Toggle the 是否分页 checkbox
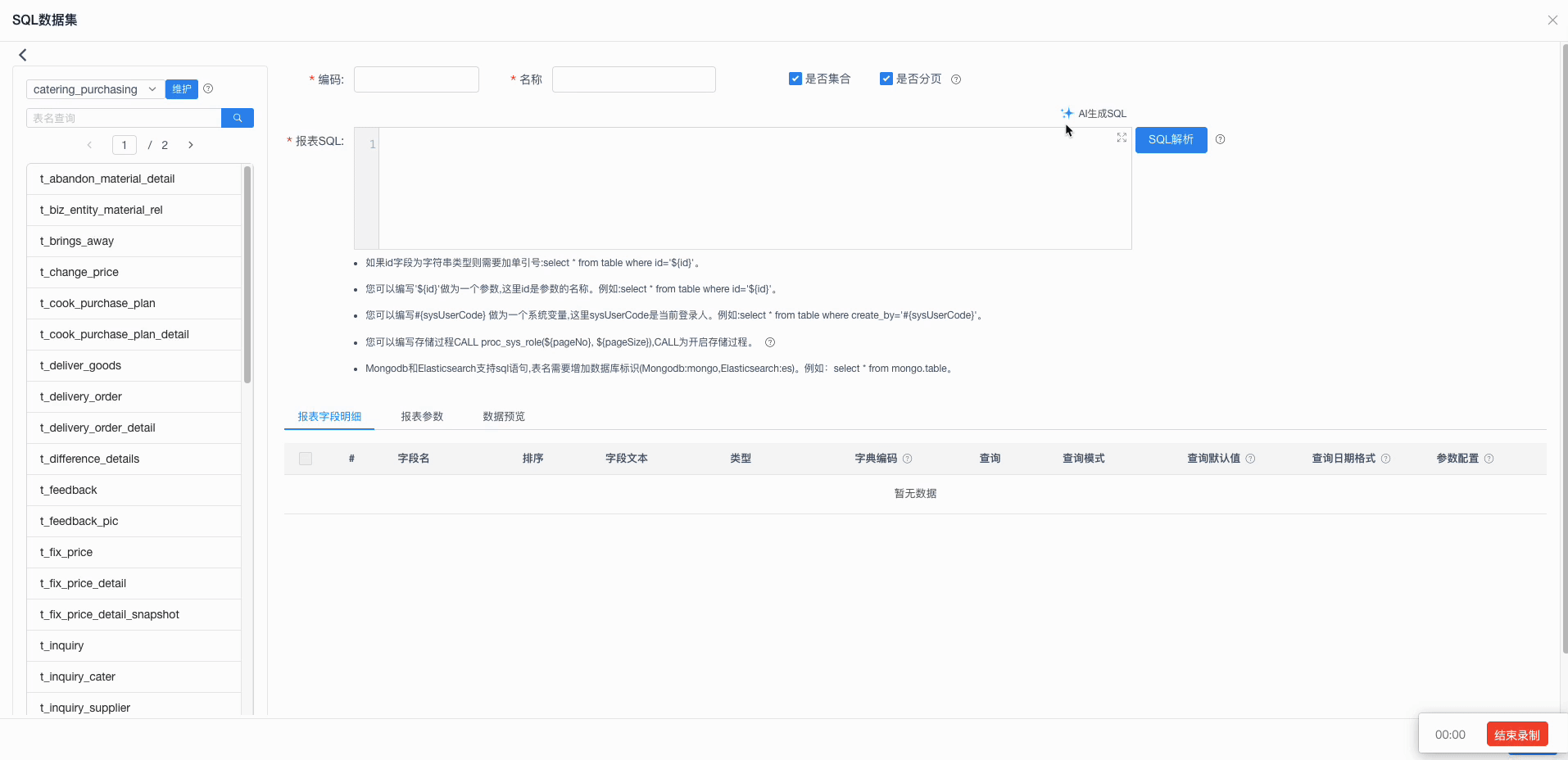The height and width of the screenshot is (760, 1568). click(x=886, y=79)
